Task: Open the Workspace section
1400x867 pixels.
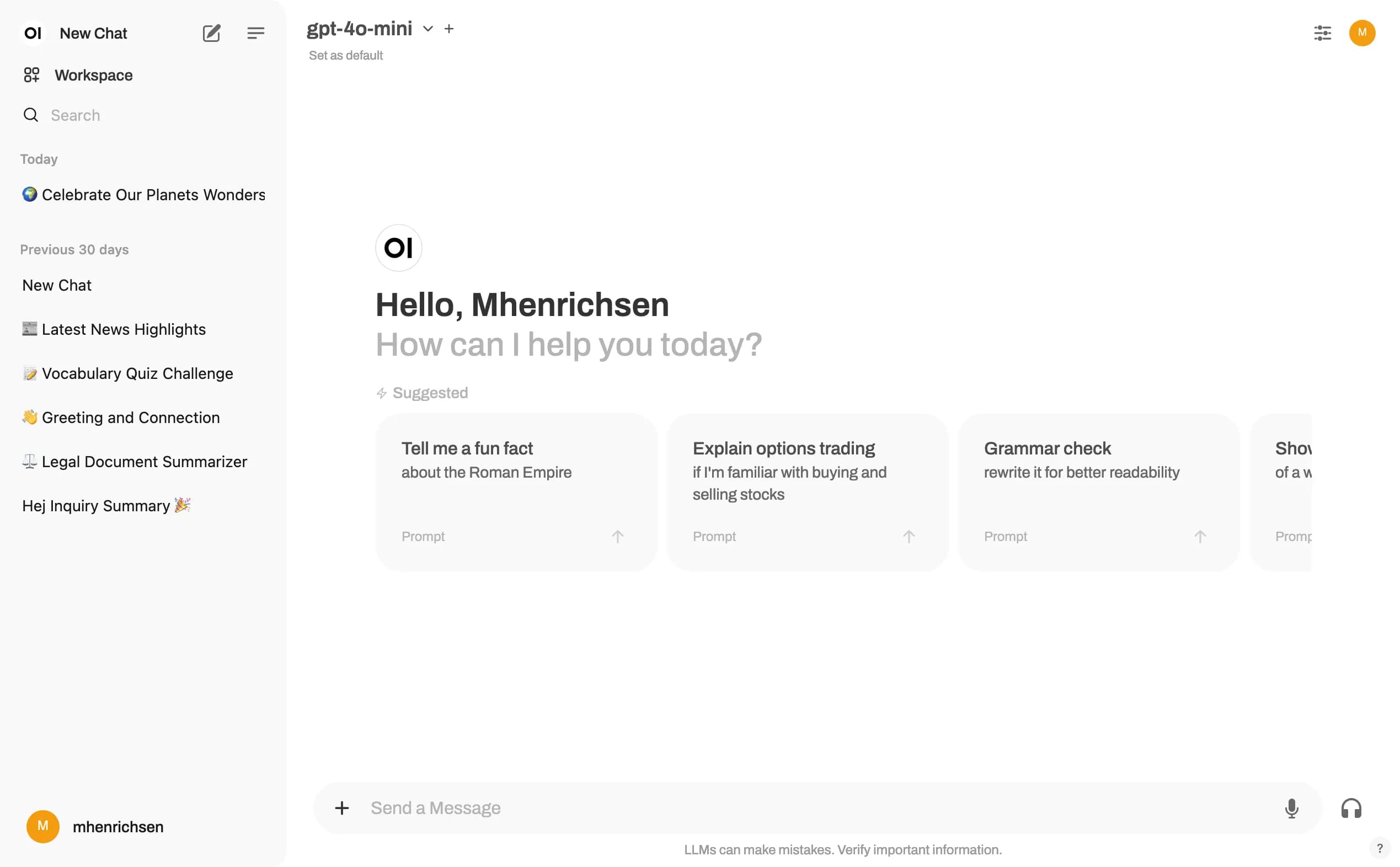Action: (x=93, y=75)
